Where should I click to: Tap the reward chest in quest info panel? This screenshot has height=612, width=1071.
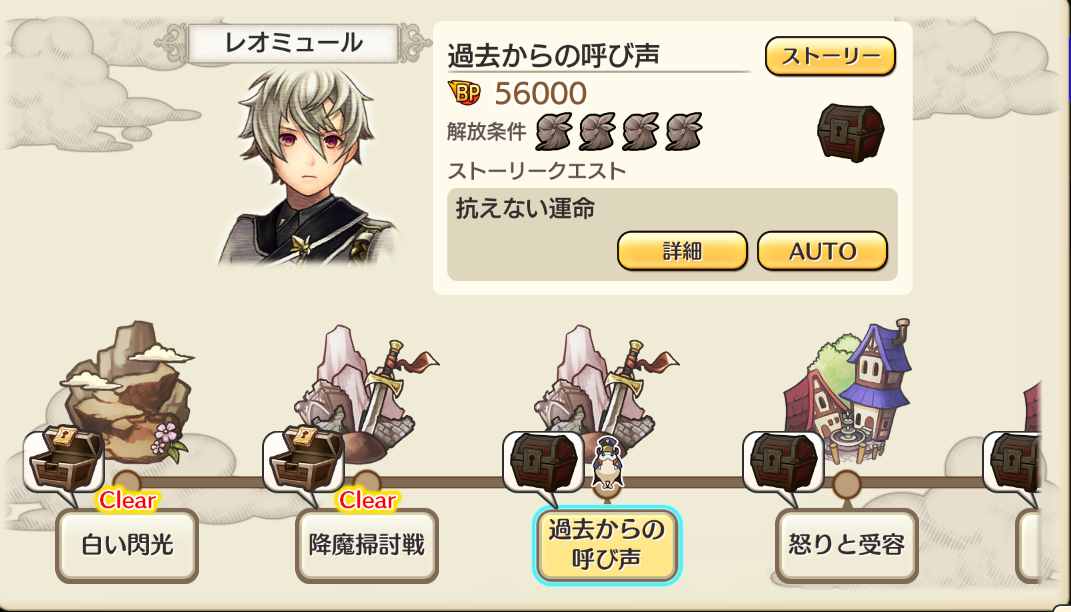pos(850,133)
